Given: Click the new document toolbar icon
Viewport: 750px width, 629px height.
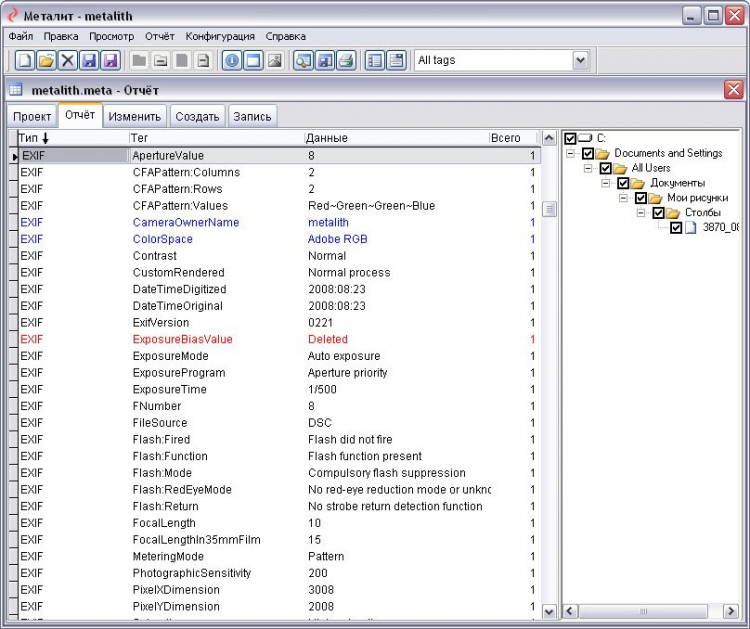Looking at the screenshot, I should (x=24, y=61).
